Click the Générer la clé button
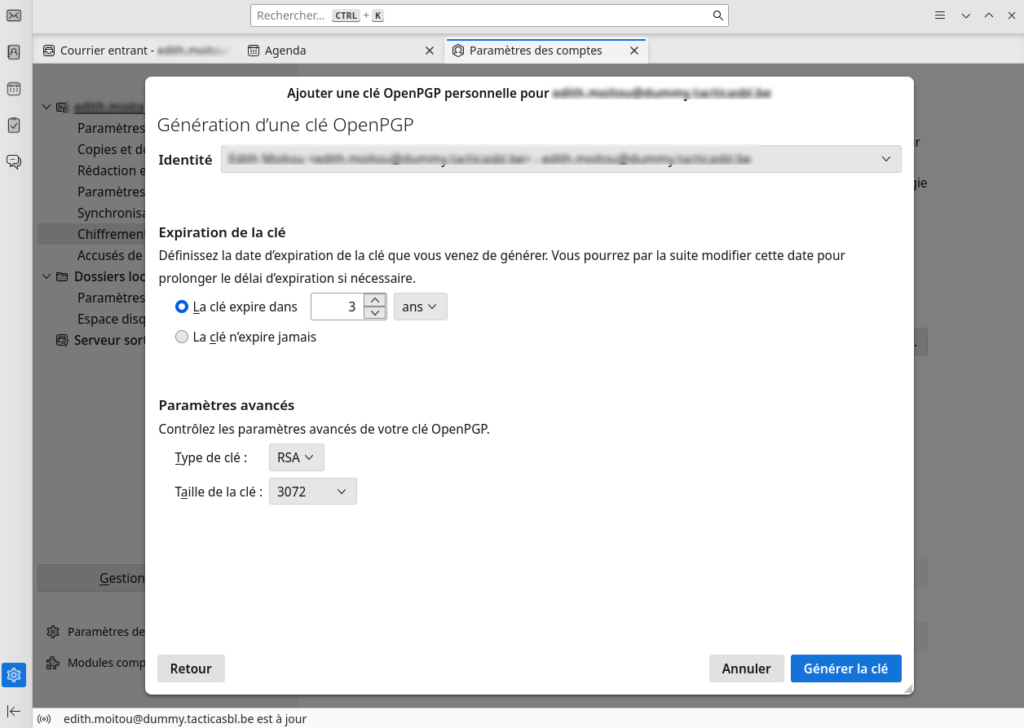 click(x=846, y=669)
